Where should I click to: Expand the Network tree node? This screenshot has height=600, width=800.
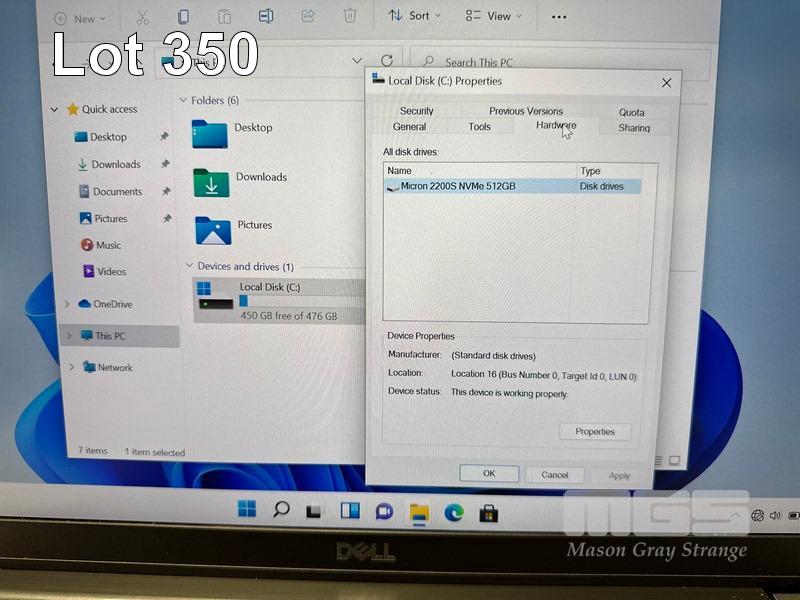71,368
